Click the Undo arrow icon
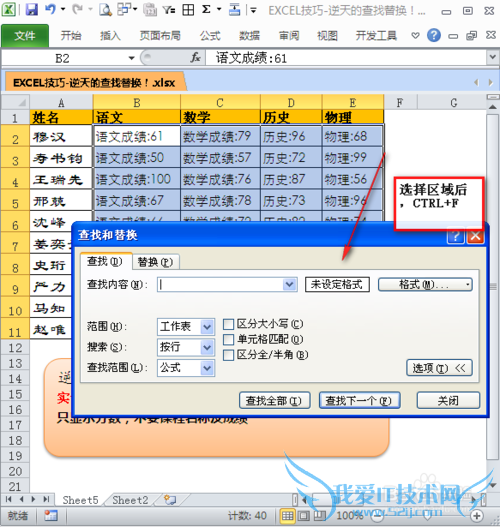This screenshot has height=527, width=500. [51, 9]
